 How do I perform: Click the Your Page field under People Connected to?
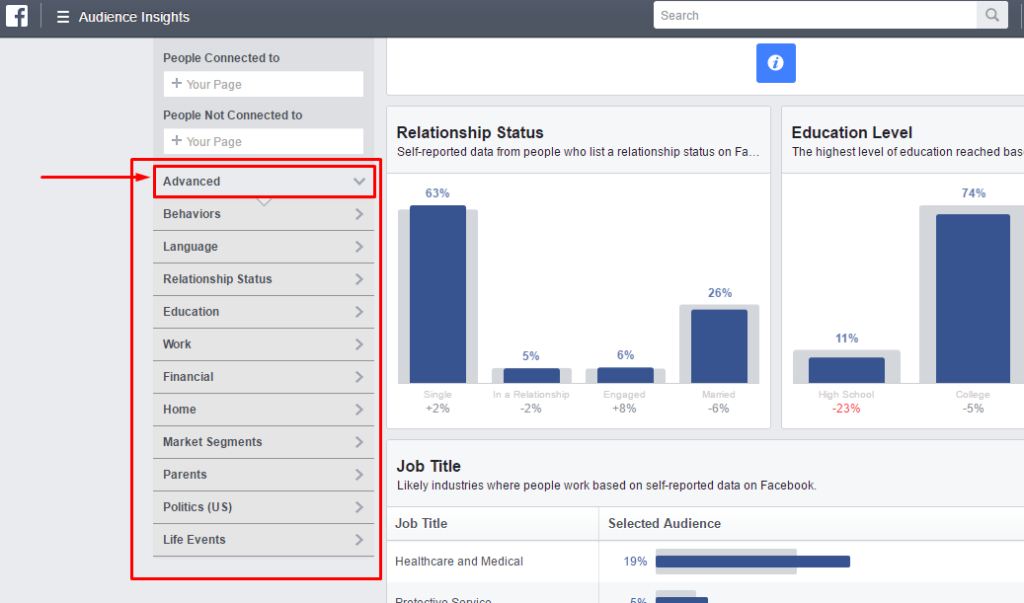(x=263, y=84)
